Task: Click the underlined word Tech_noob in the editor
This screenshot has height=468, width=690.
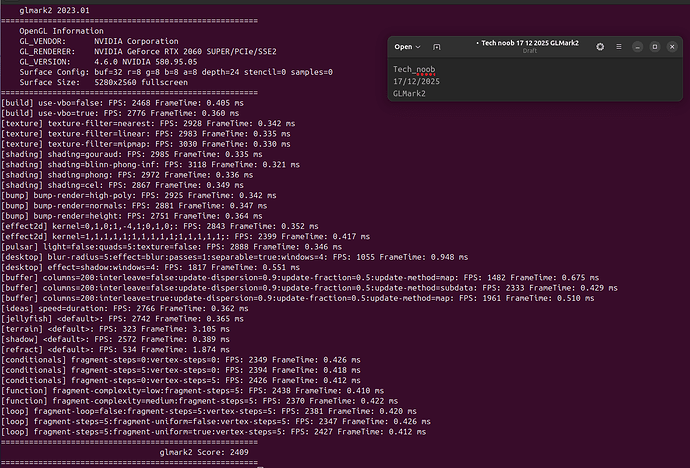Action: click(x=413, y=69)
